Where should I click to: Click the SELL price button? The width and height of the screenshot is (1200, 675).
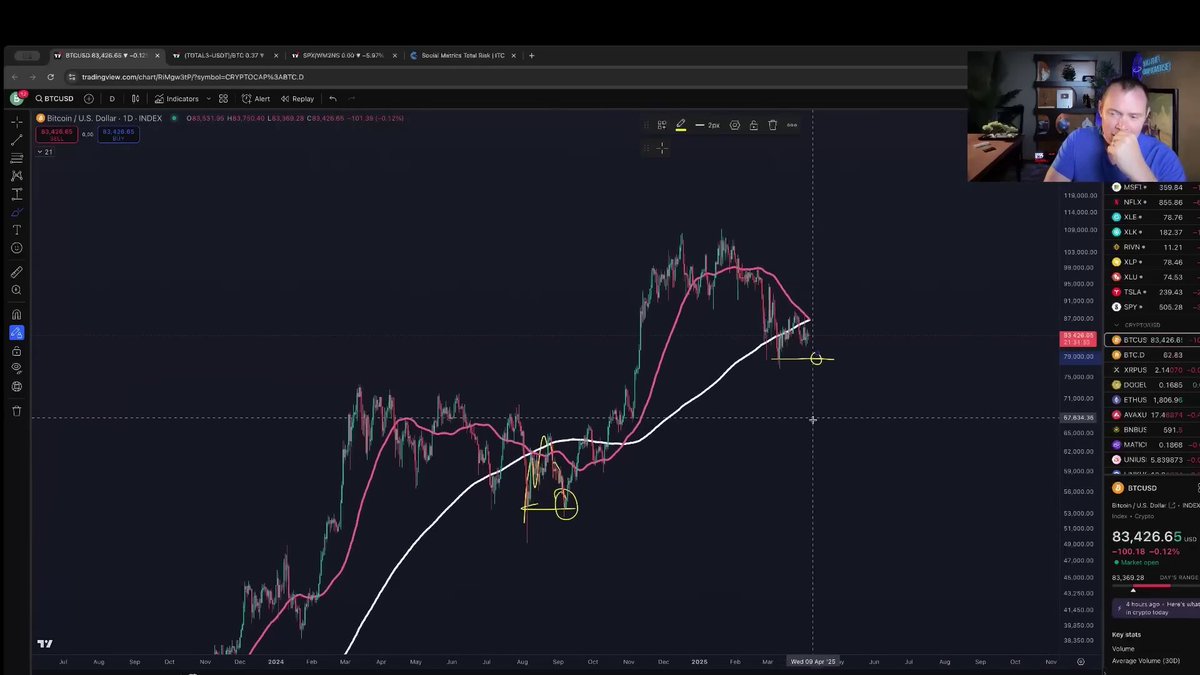(57, 134)
